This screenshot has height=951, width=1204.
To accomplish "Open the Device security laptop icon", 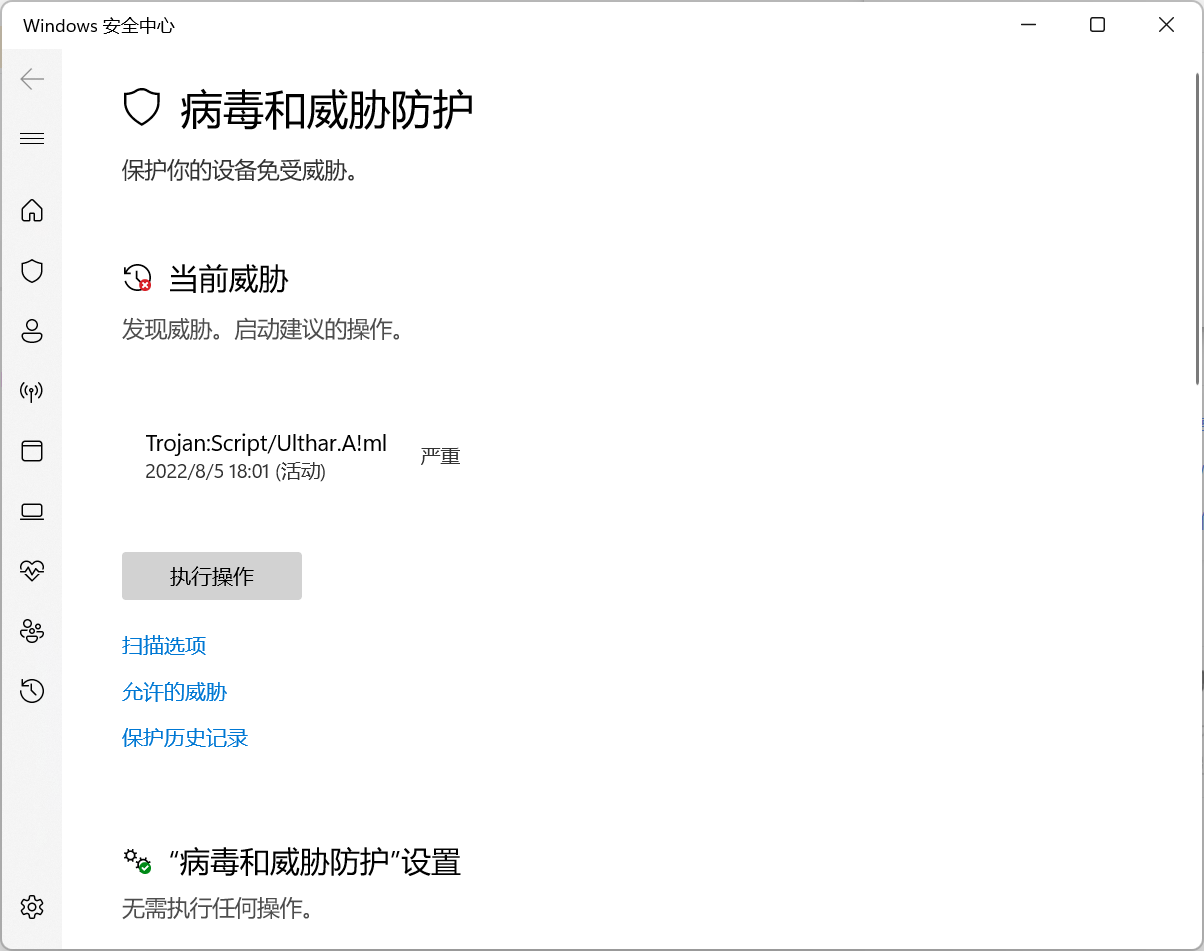I will click(x=32, y=511).
